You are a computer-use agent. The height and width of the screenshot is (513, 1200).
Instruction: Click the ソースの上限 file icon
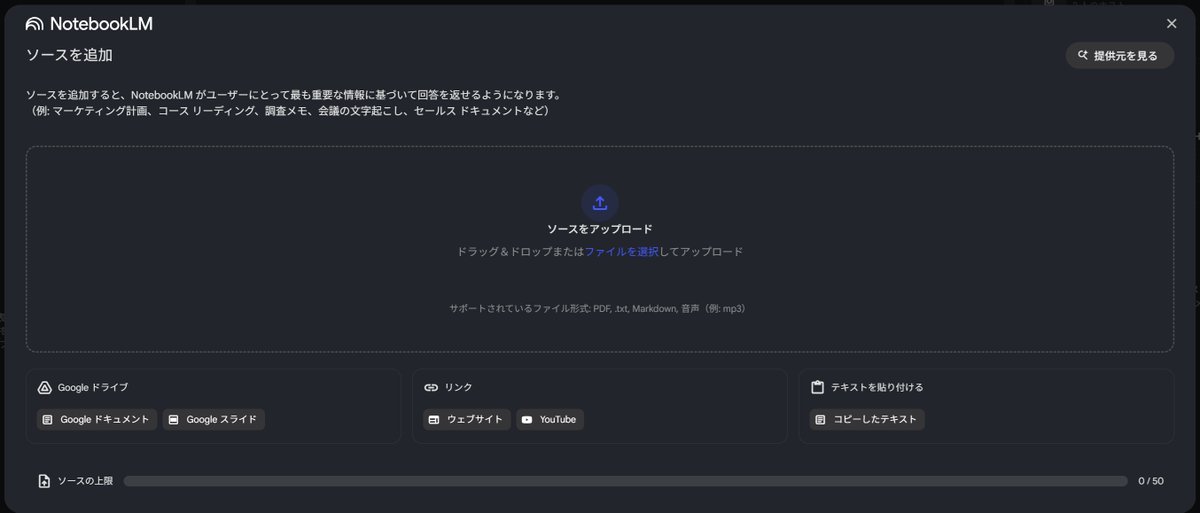tap(44, 481)
